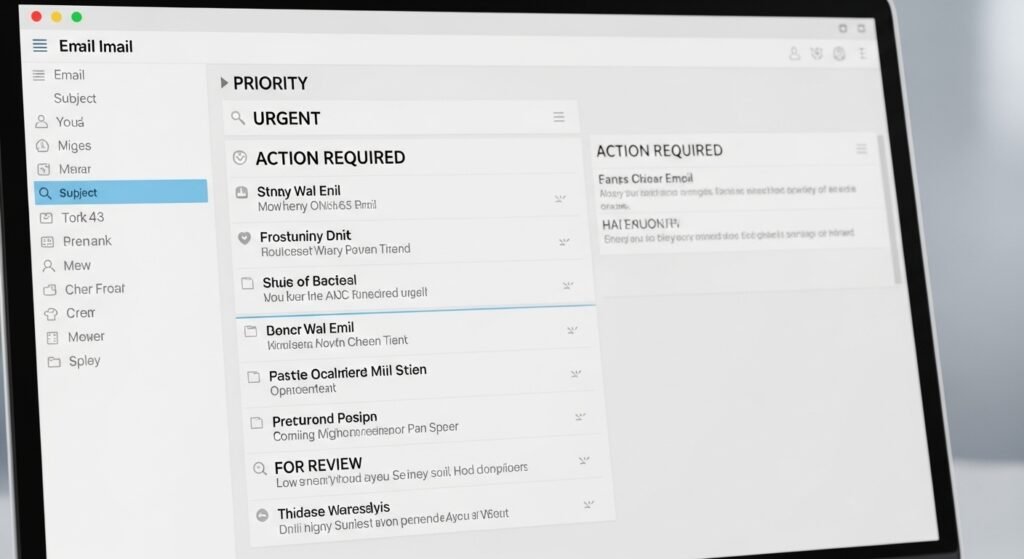The height and width of the screenshot is (559, 1024).
Task: Click the three-dot more options icon
Action: click(x=862, y=53)
